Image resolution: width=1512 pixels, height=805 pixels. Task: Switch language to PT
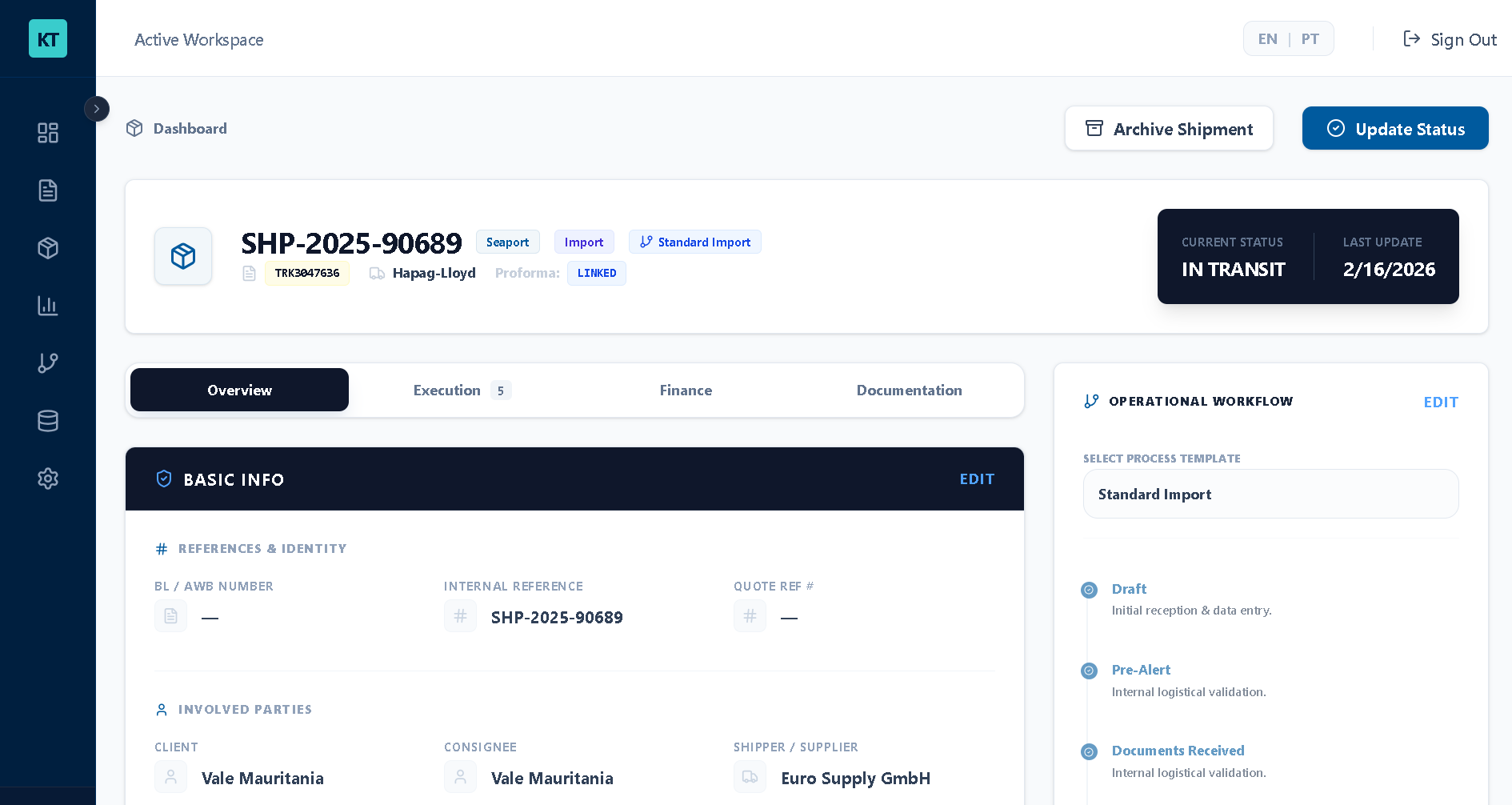click(x=1310, y=39)
